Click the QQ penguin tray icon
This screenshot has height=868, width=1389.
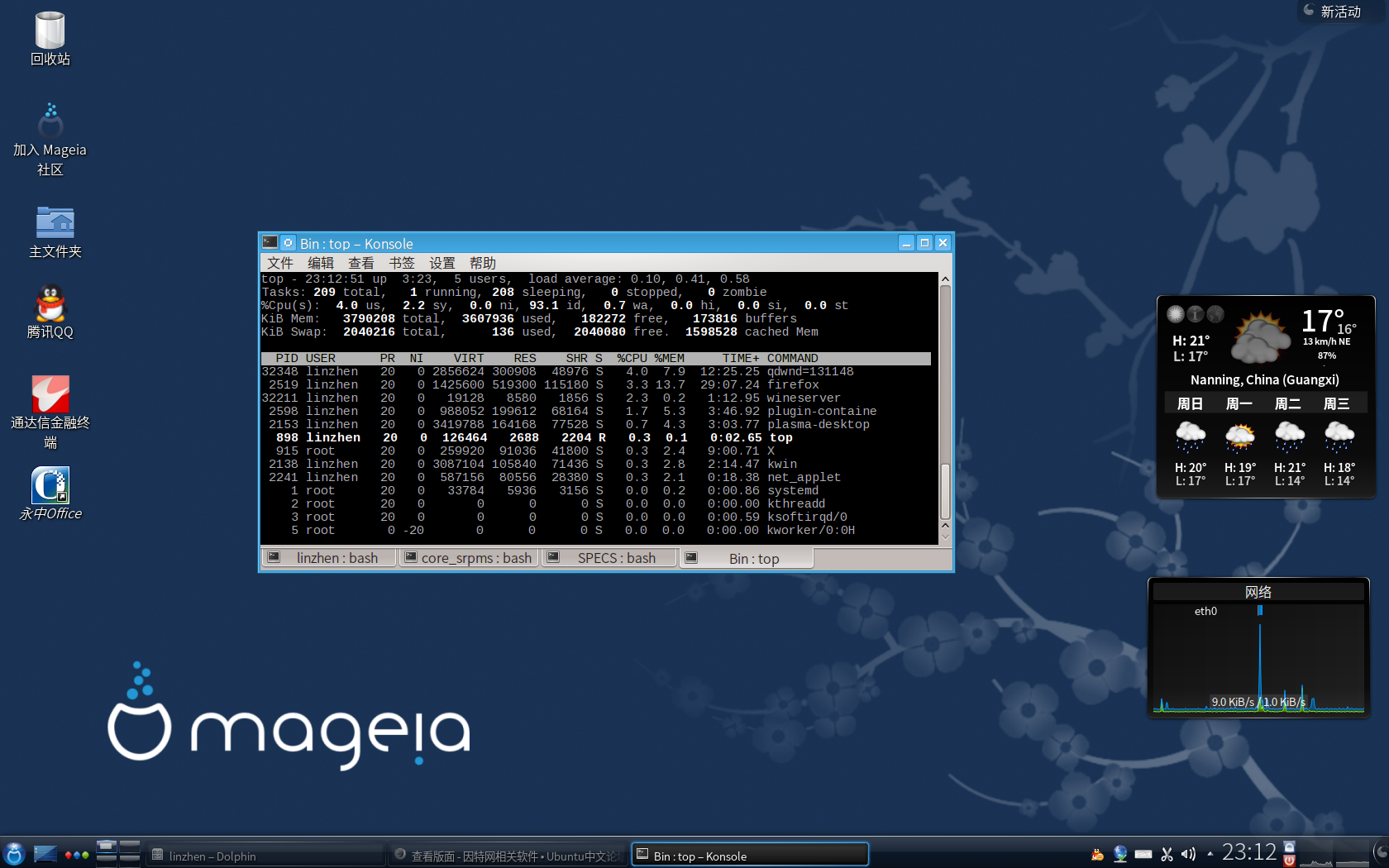coord(1097,855)
